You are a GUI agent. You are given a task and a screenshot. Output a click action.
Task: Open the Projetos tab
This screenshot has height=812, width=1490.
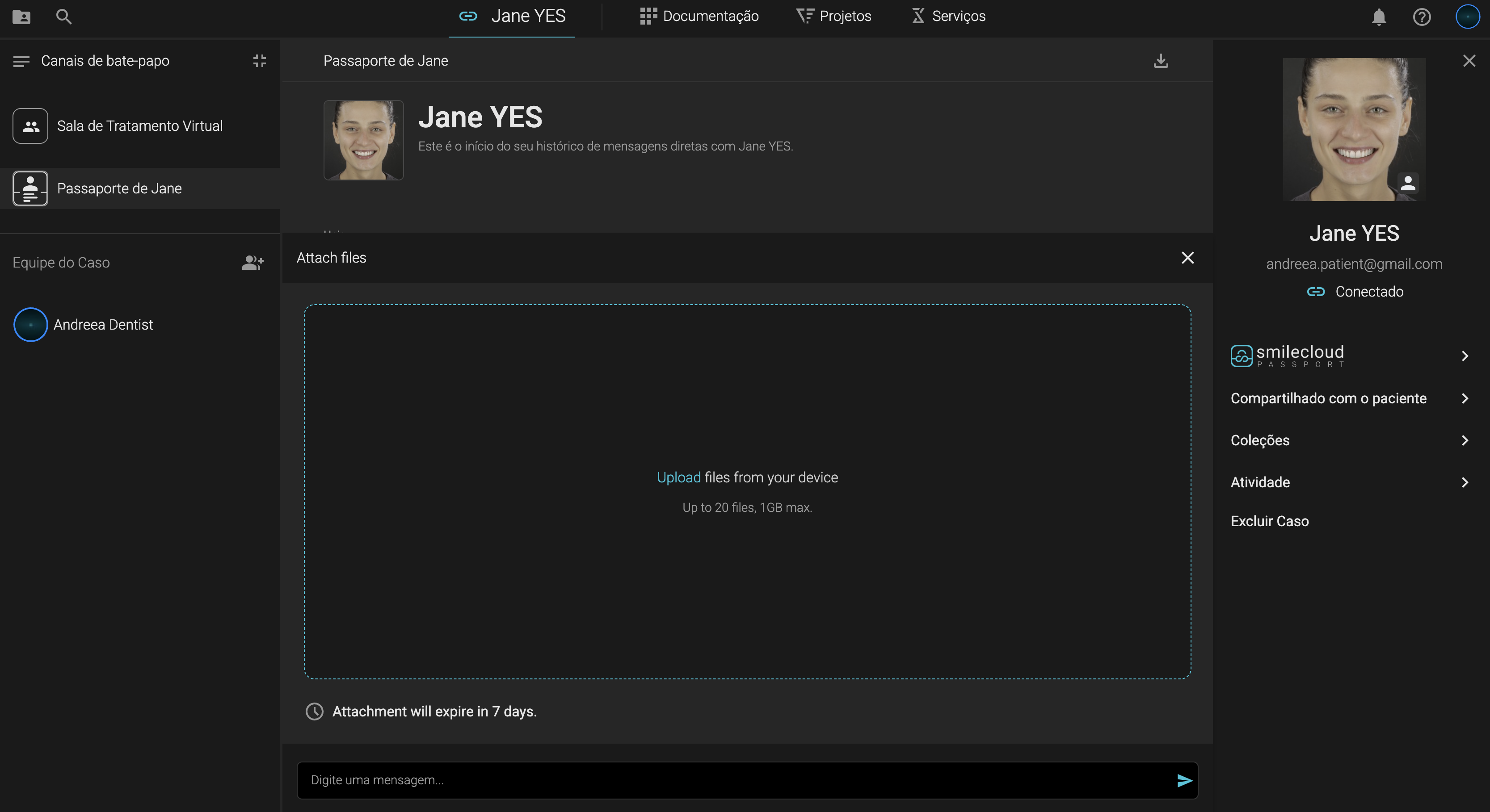coord(833,16)
